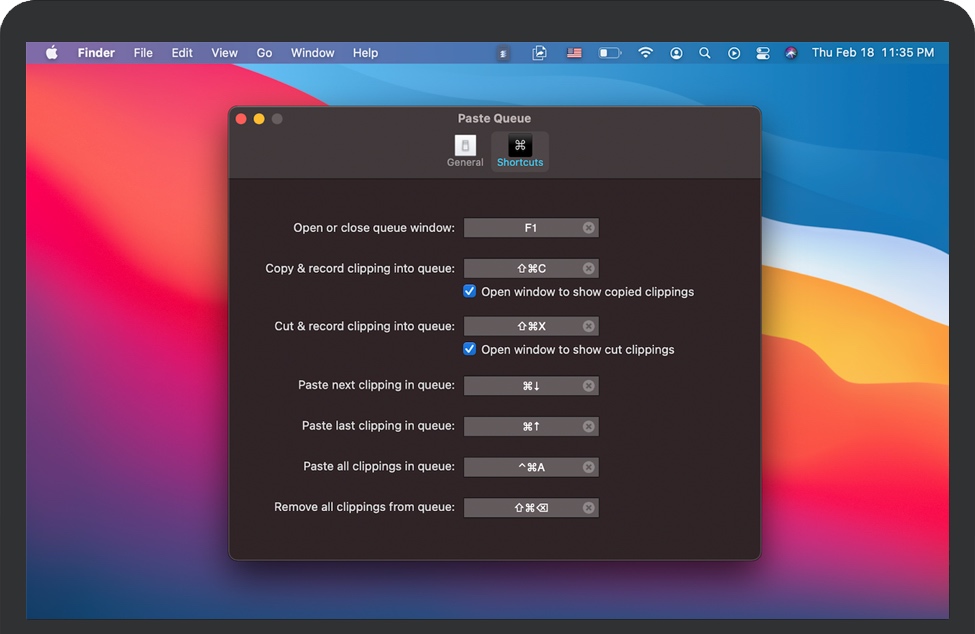Open the Wi-Fi status menu

point(646,53)
